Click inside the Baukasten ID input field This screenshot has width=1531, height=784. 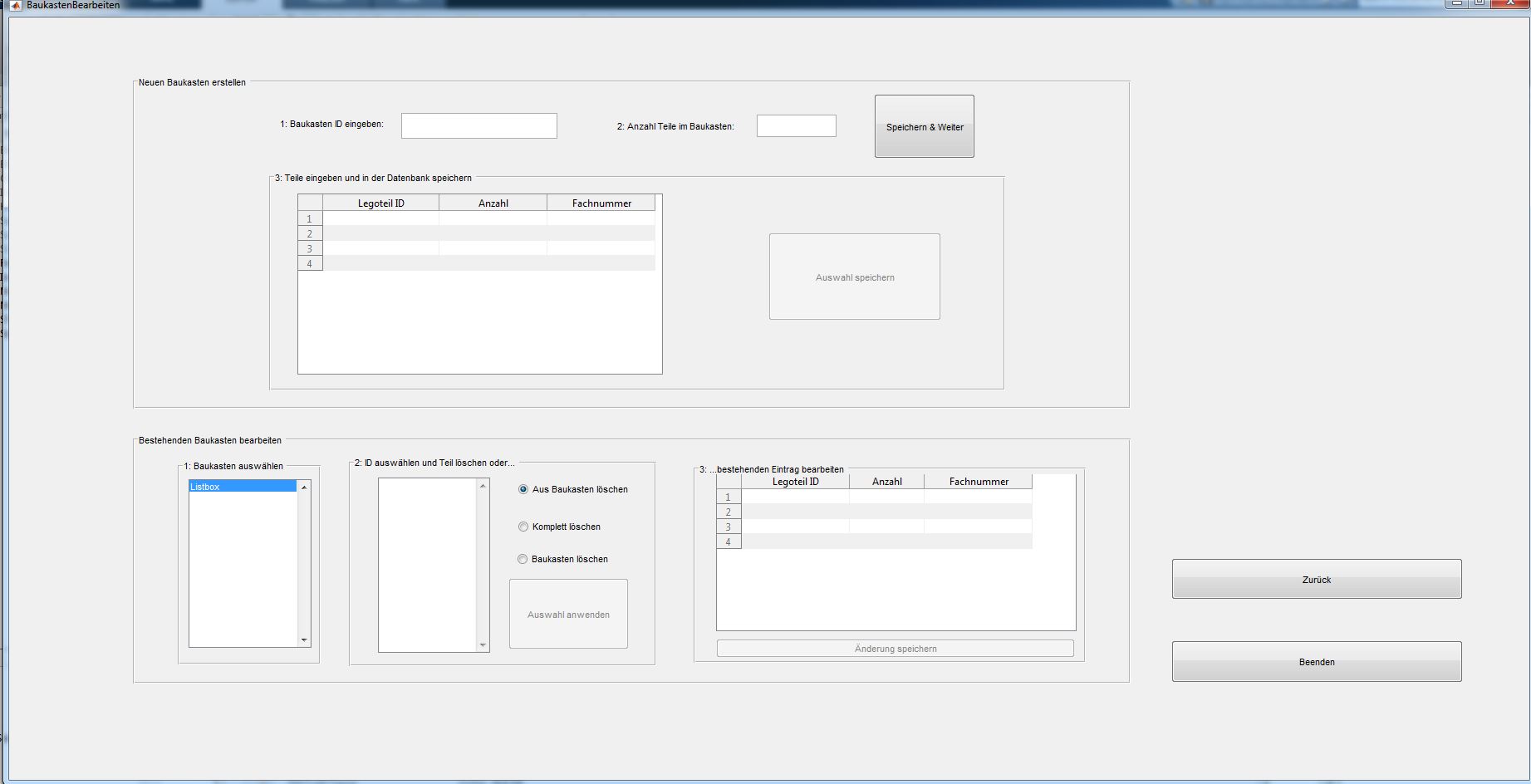478,125
